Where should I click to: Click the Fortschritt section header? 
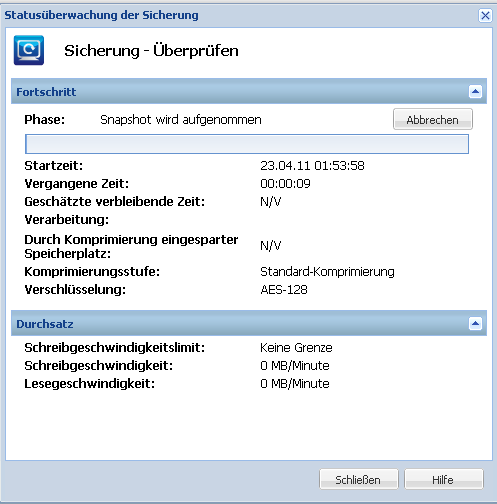click(249, 91)
